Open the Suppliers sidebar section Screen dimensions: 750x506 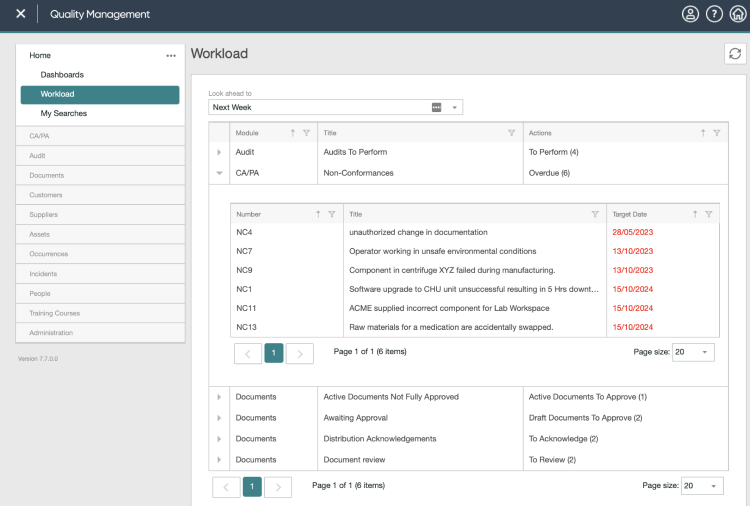tap(100, 215)
